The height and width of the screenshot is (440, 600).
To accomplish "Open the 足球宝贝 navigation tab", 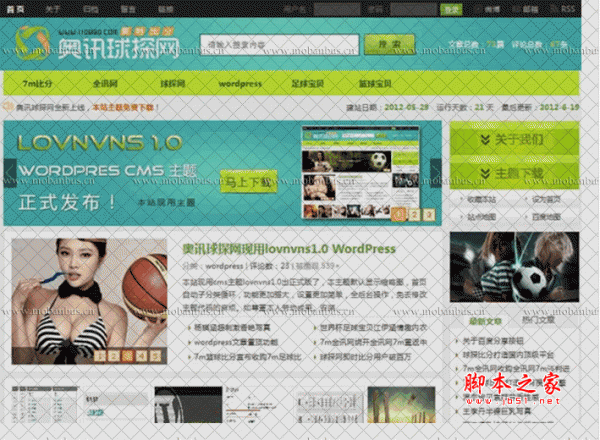I will point(308,83).
